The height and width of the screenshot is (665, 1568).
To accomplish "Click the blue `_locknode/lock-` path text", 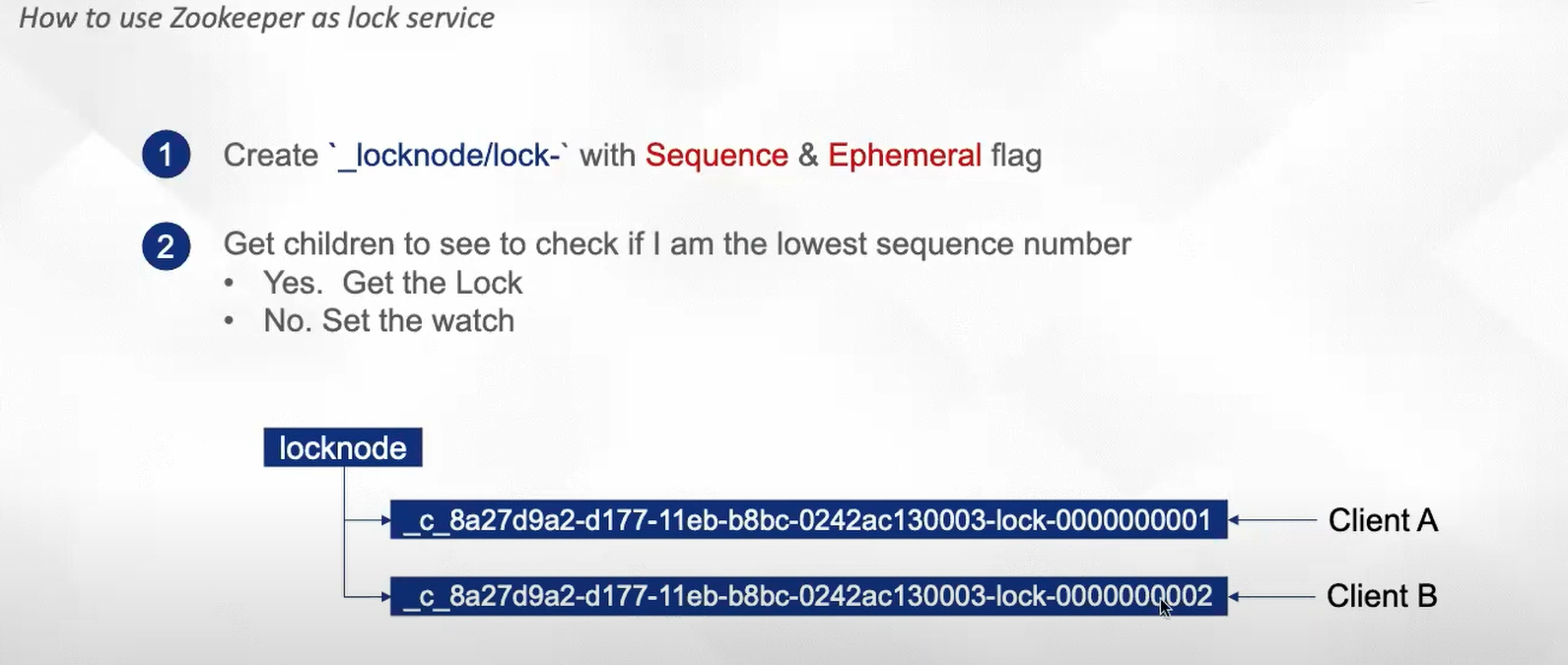I will pos(448,156).
